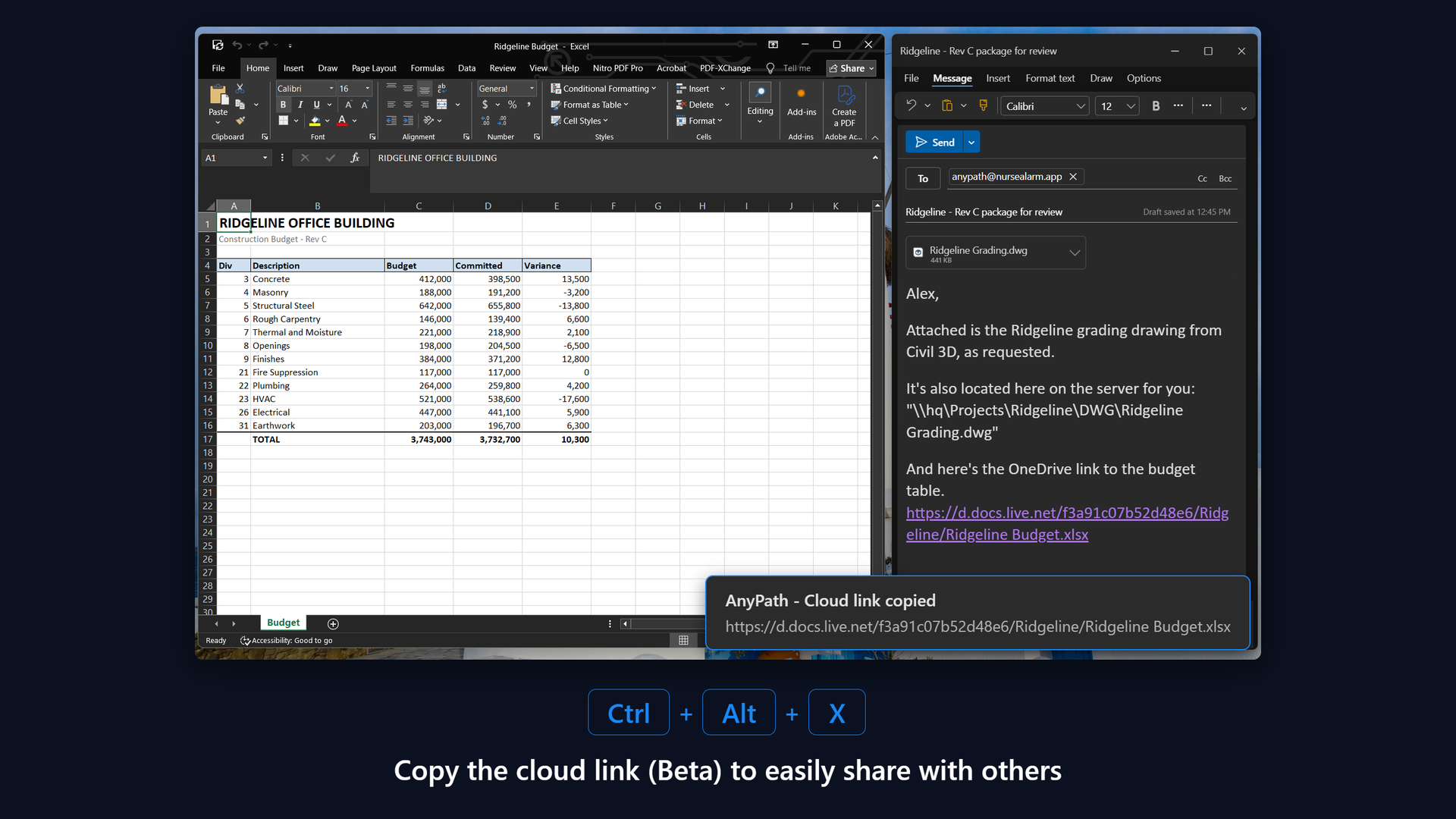Click the Percent Style icon
This screenshot has width=1456, height=819.
tap(513, 105)
